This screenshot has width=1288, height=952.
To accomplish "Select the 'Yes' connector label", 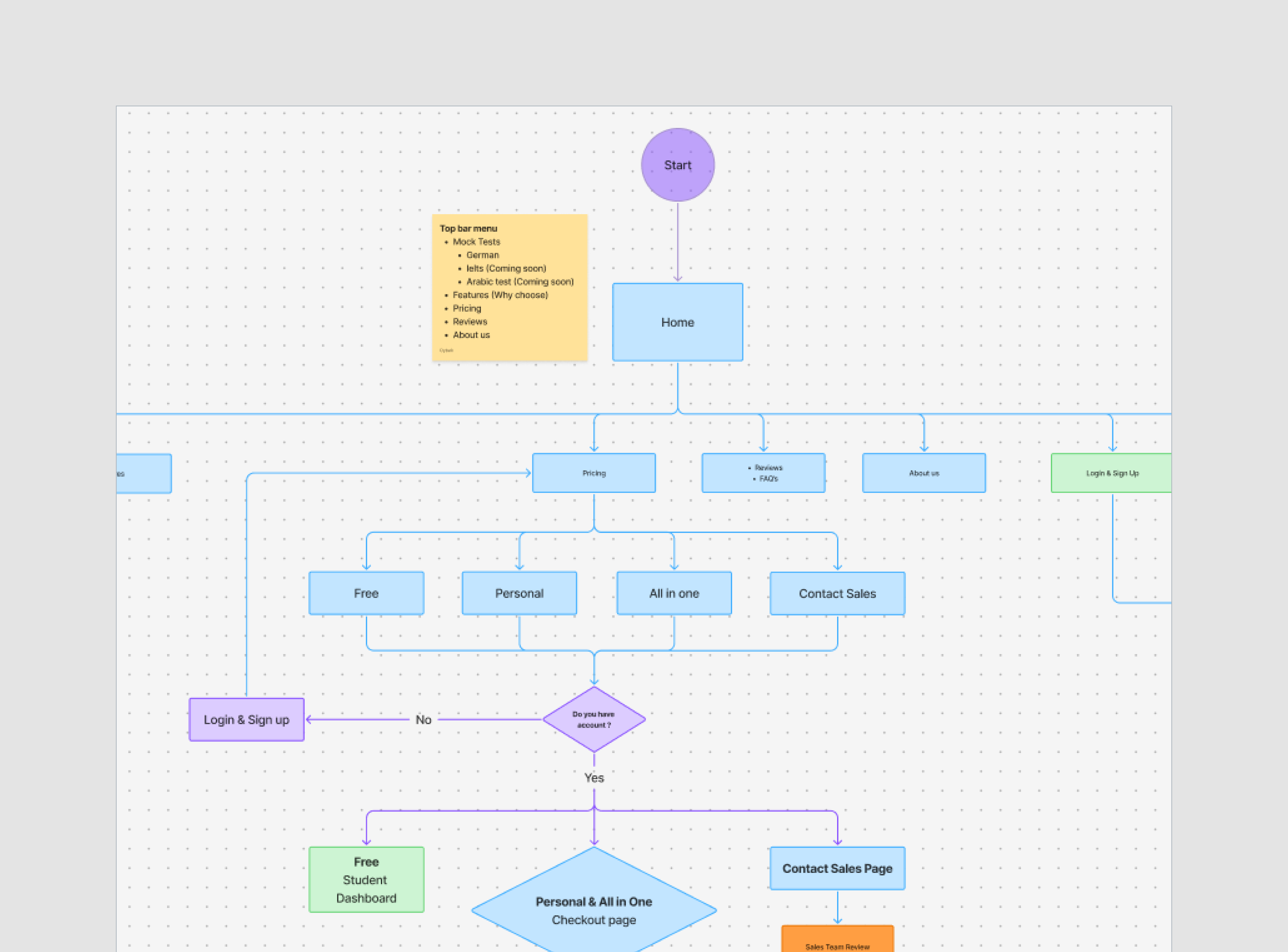I will (x=594, y=778).
